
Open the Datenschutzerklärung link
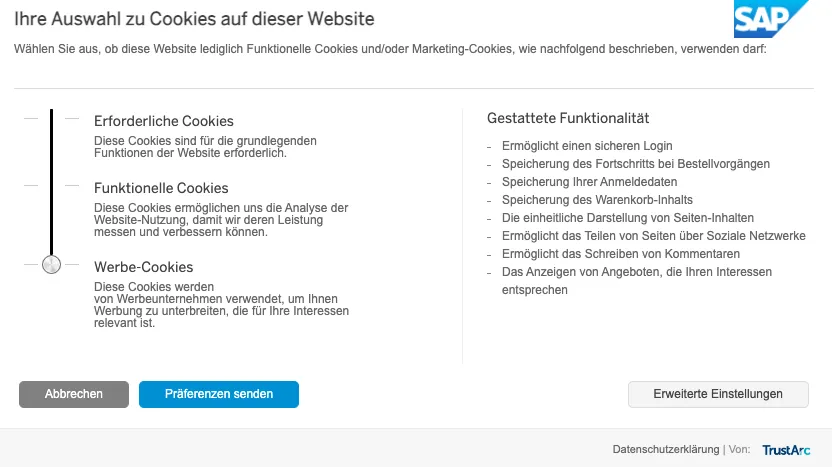tap(665, 450)
